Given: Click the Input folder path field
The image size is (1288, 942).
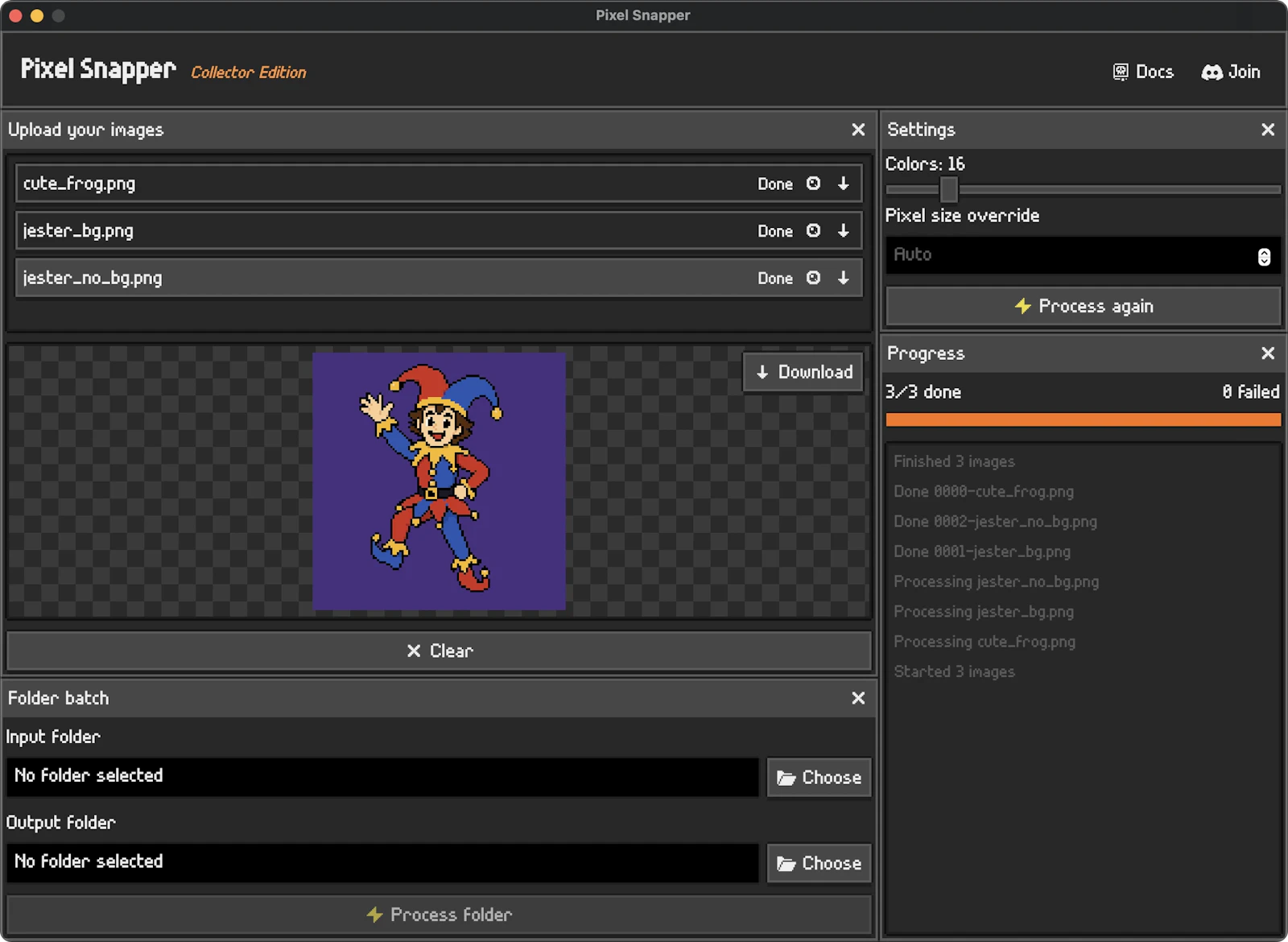Looking at the screenshot, I should (382, 777).
